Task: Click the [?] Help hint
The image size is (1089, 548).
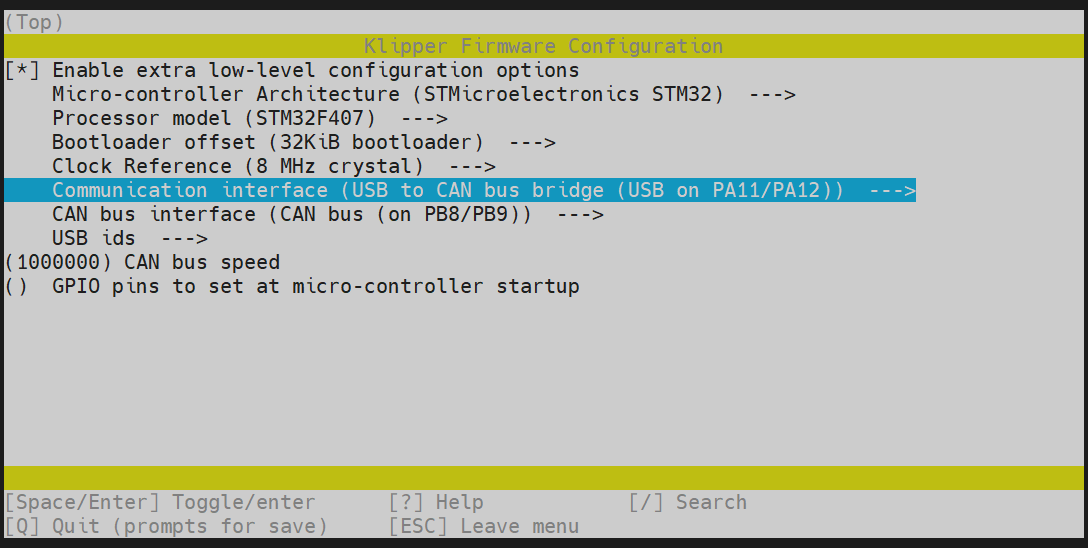Action: (436, 503)
